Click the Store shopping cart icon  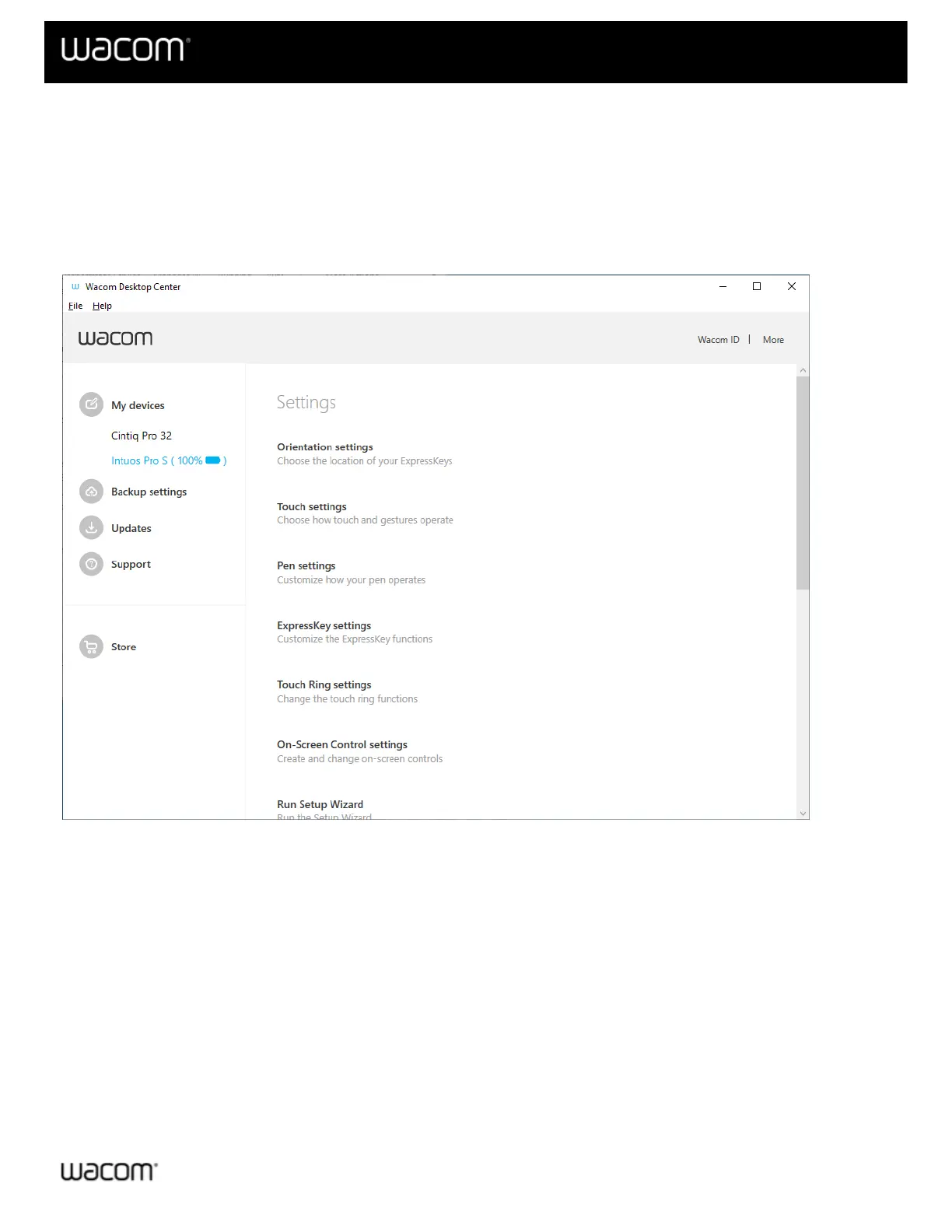click(92, 646)
